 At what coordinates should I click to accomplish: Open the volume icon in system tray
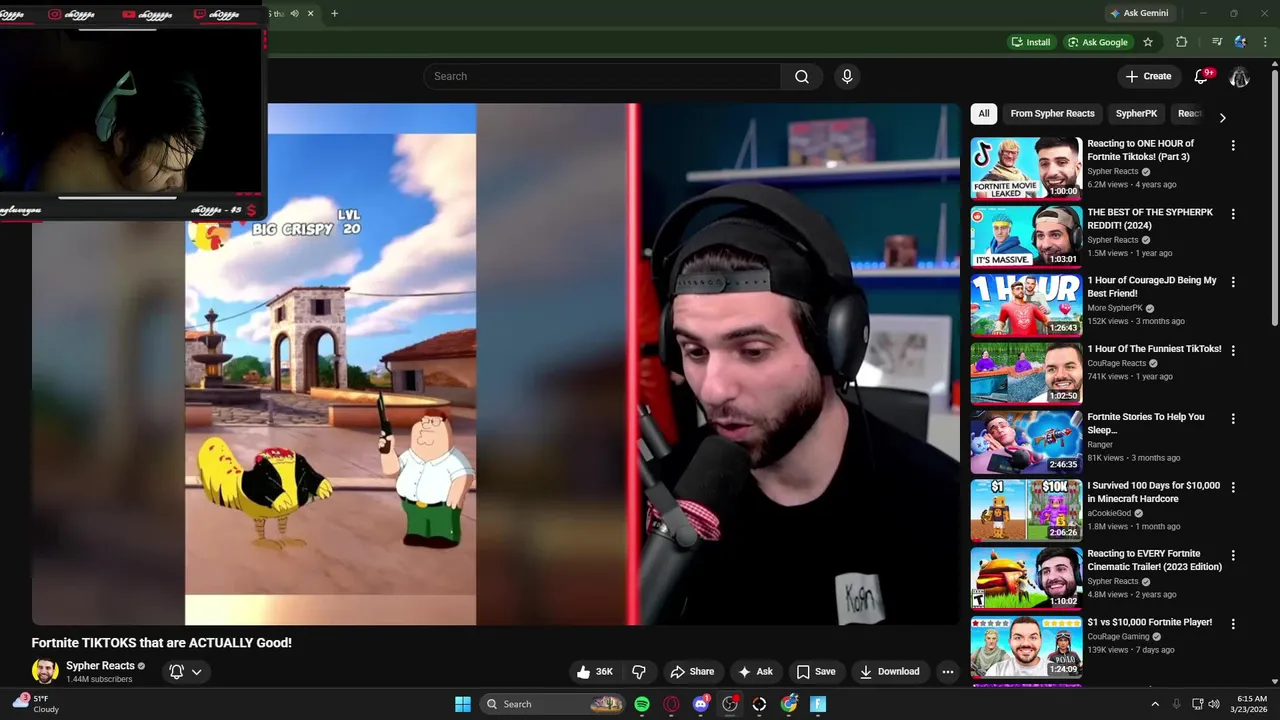(x=1215, y=704)
